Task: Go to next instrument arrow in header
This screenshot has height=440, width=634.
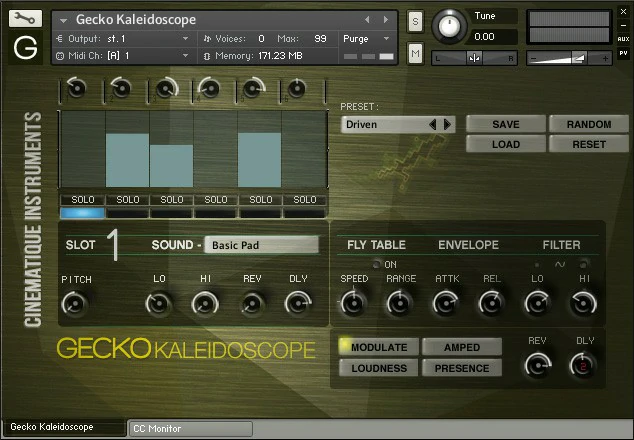Action: pos(386,19)
